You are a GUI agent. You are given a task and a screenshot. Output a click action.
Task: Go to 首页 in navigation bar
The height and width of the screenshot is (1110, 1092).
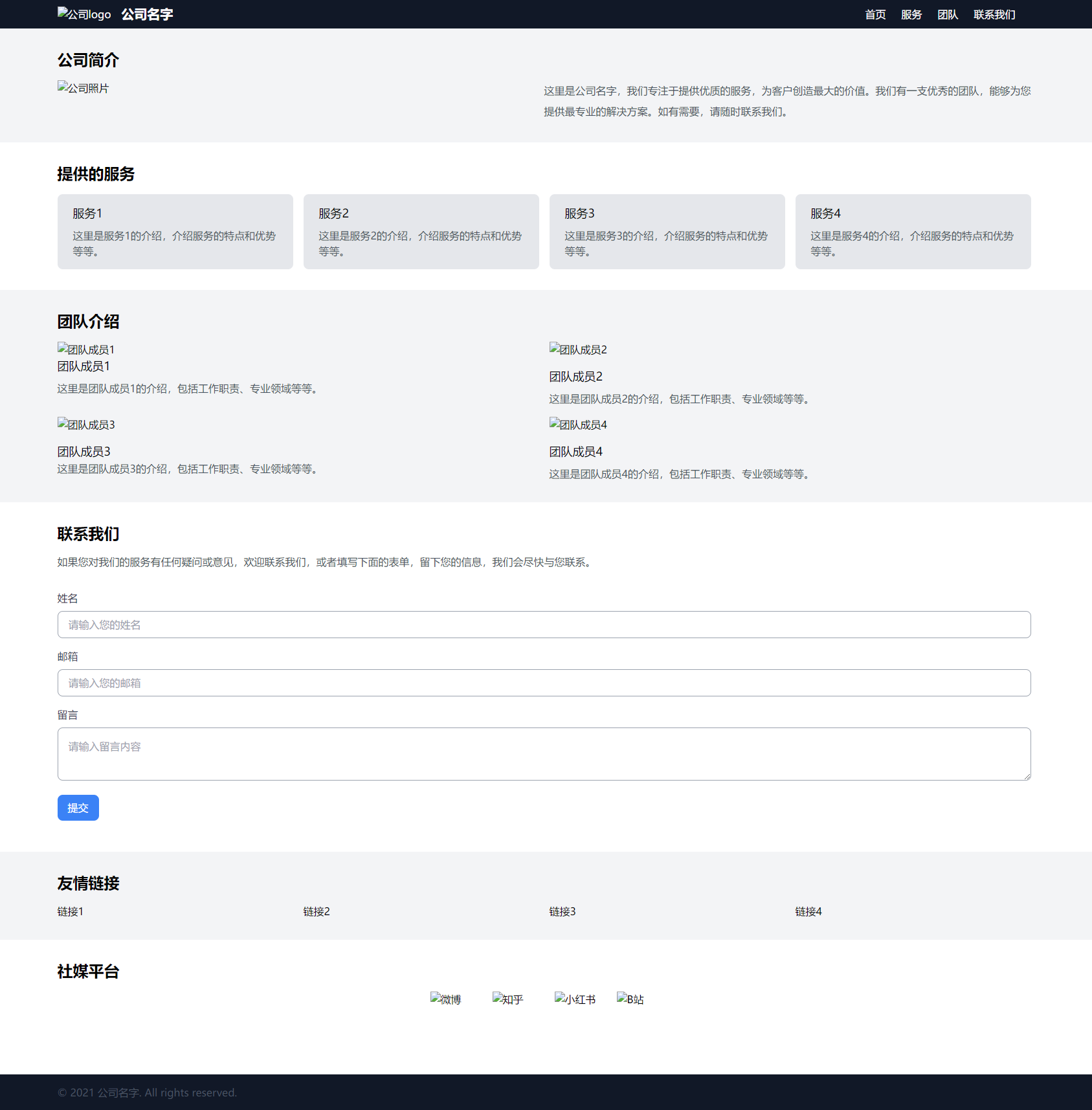[875, 14]
